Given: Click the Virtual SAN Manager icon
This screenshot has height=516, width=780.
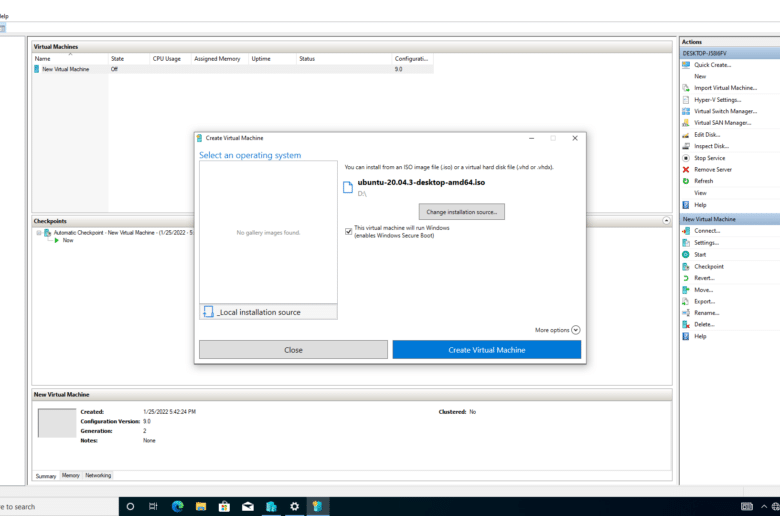Looking at the screenshot, I should point(686,123).
